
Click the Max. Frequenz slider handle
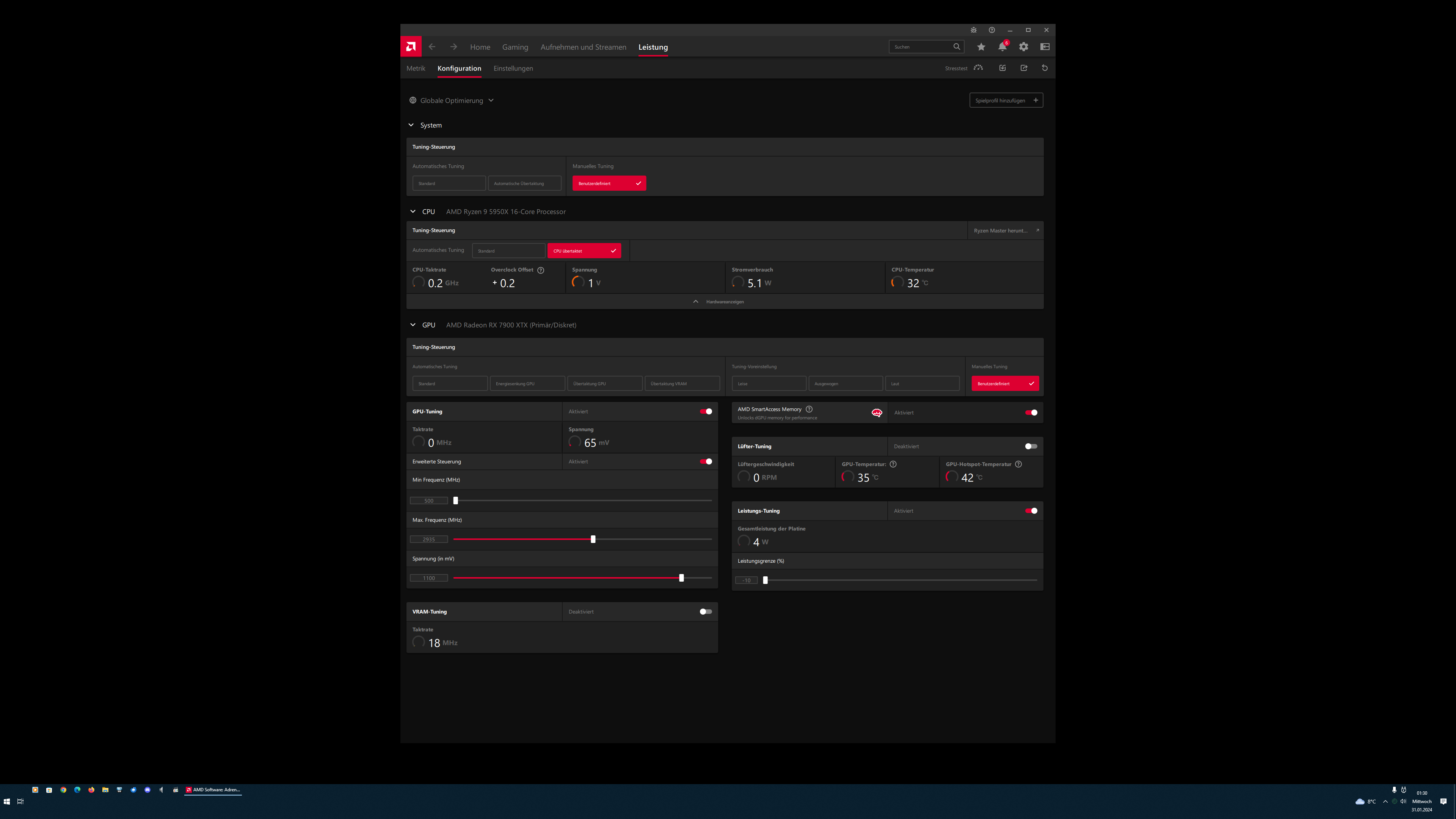coord(593,539)
